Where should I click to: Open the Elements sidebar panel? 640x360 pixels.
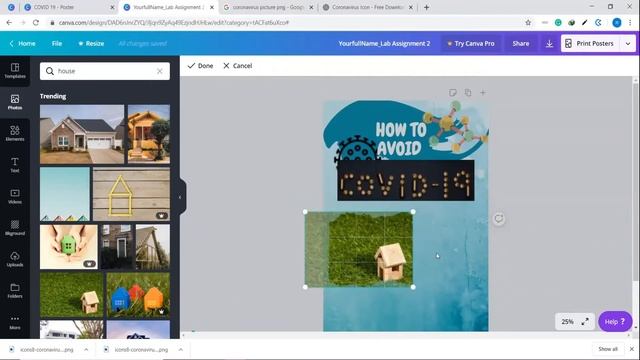click(15, 133)
